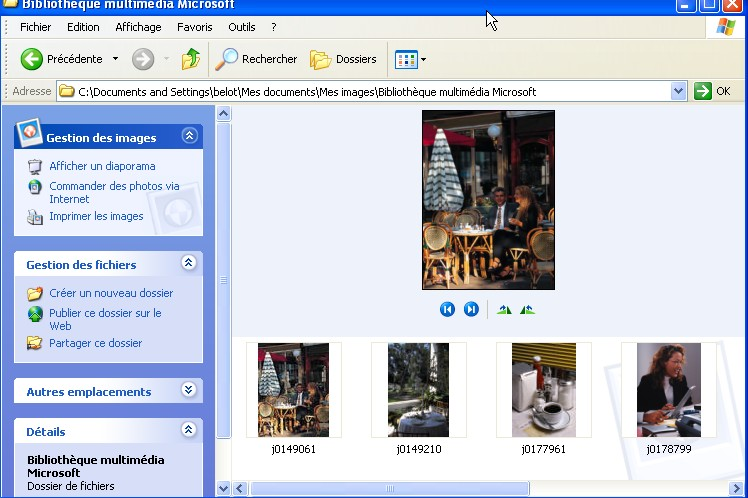Click the large cafe preview image
This screenshot has width=748, height=498.
coord(488,200)
